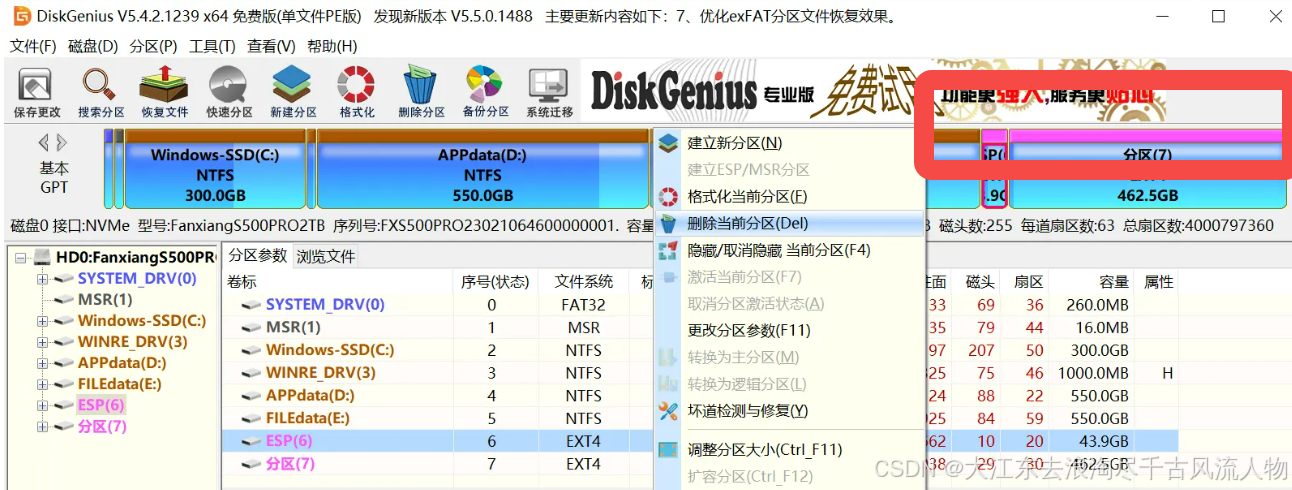Viewport: 1292px width, 490px height.
Task: Launch the 系统迁移 migration tool
Action: coord(549,92)
